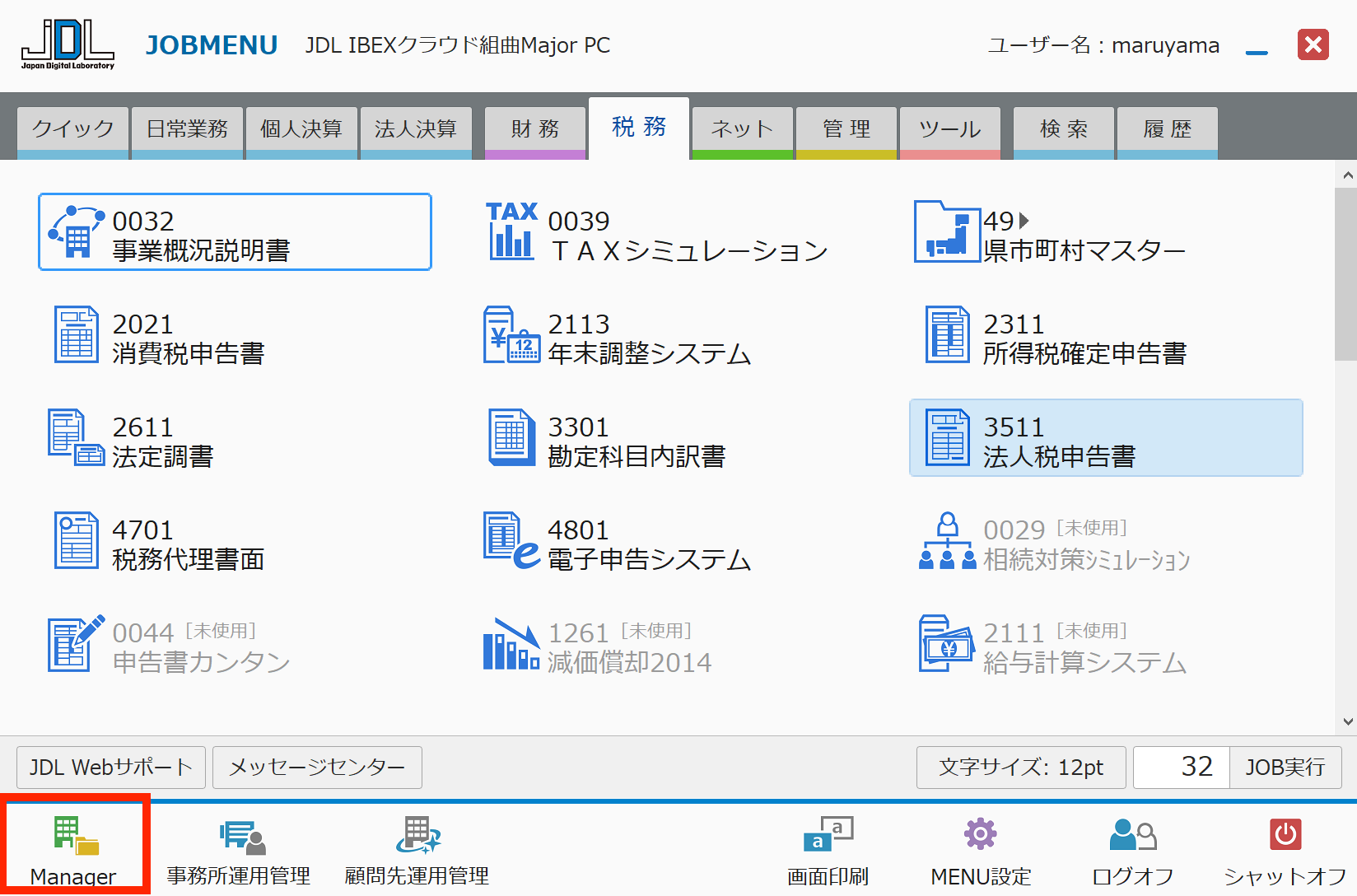This screenshot has height=896, width=1357.
Task: Switch to the 日常業務 tab
Action: click(x=187, y=133)
